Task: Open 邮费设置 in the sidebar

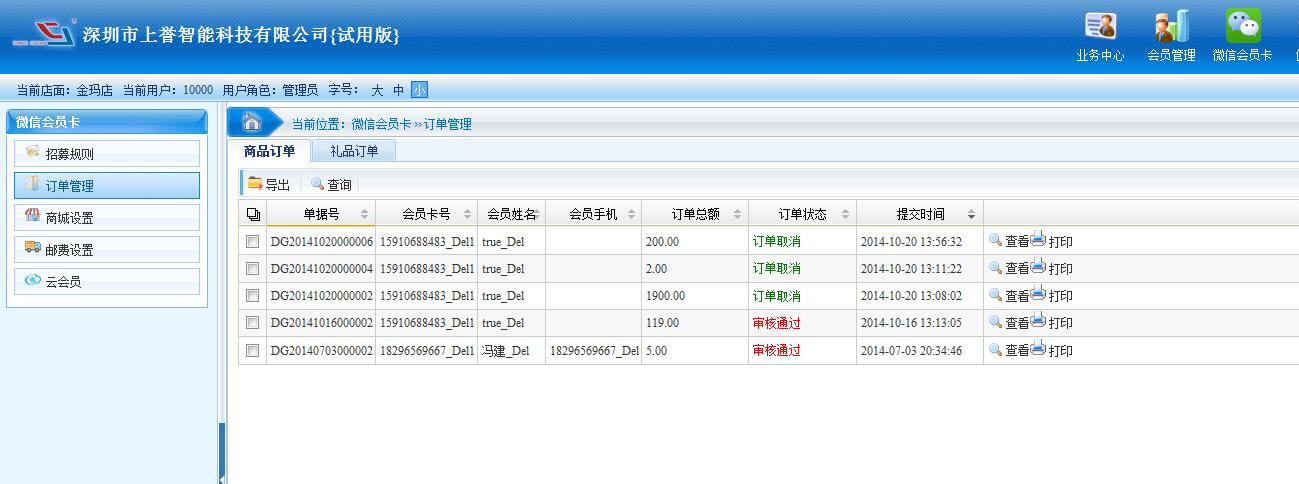Action: point(107,250)
